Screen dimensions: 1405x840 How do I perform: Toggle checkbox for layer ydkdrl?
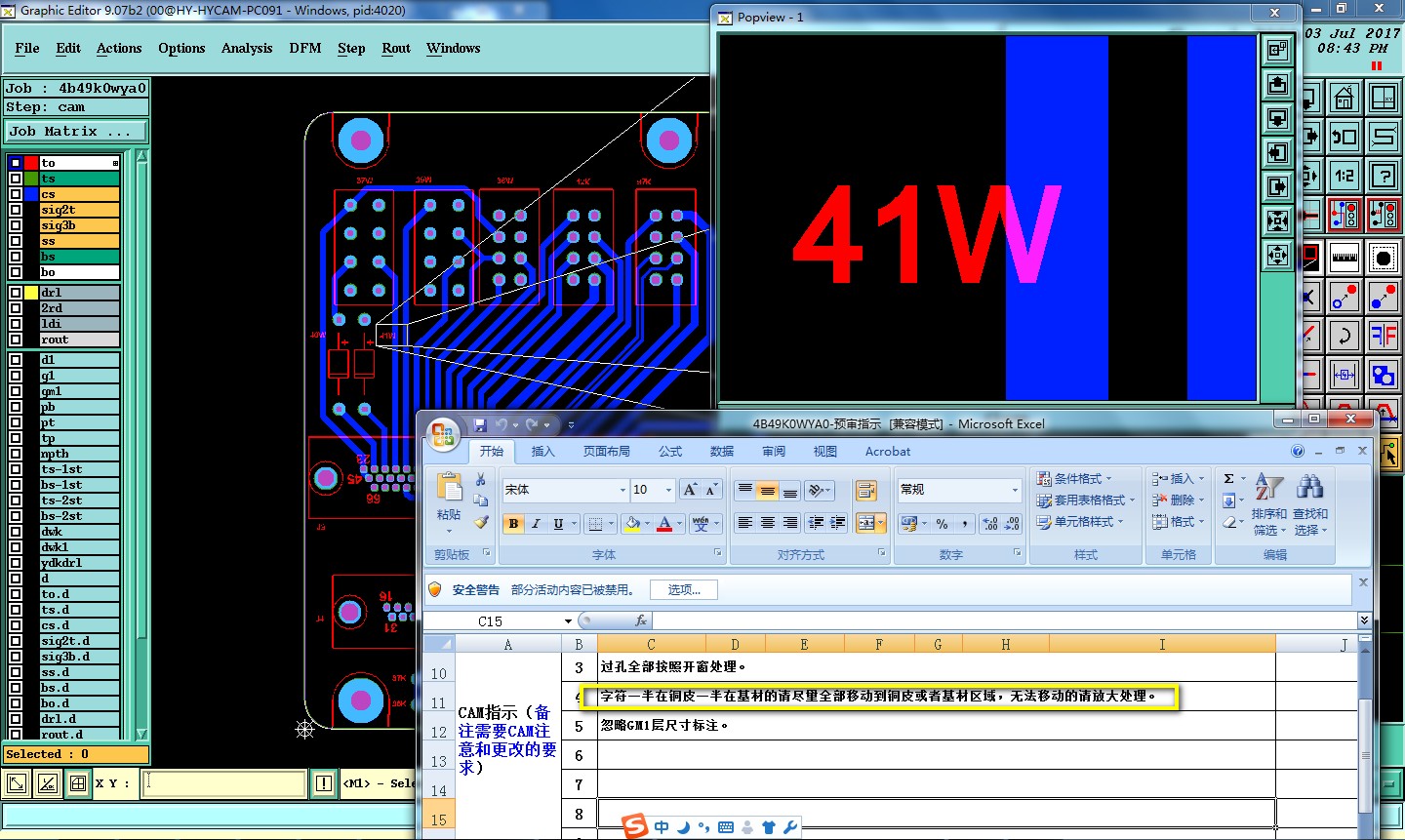16,563
